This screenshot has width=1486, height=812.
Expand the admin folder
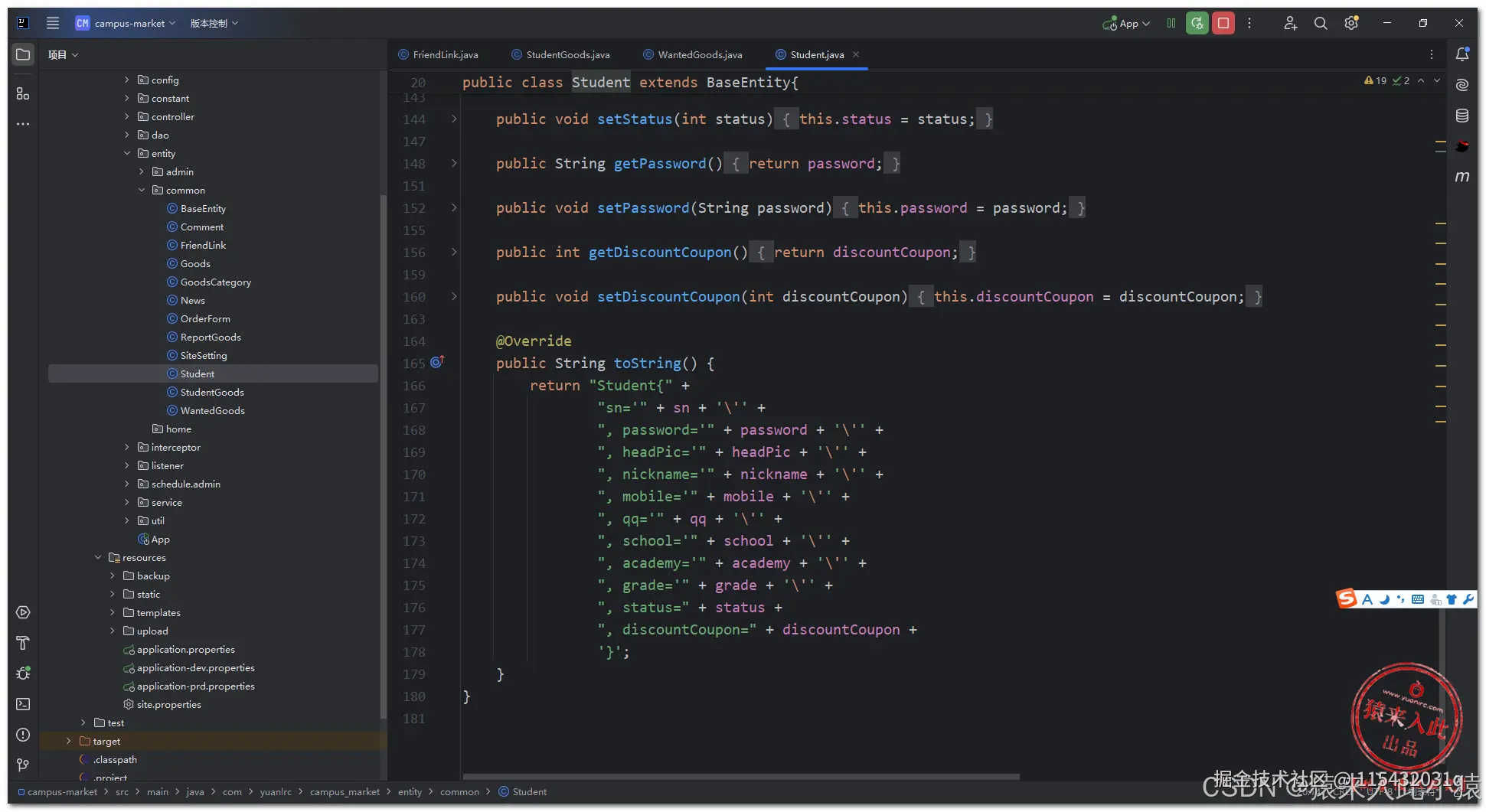[142, 171]
